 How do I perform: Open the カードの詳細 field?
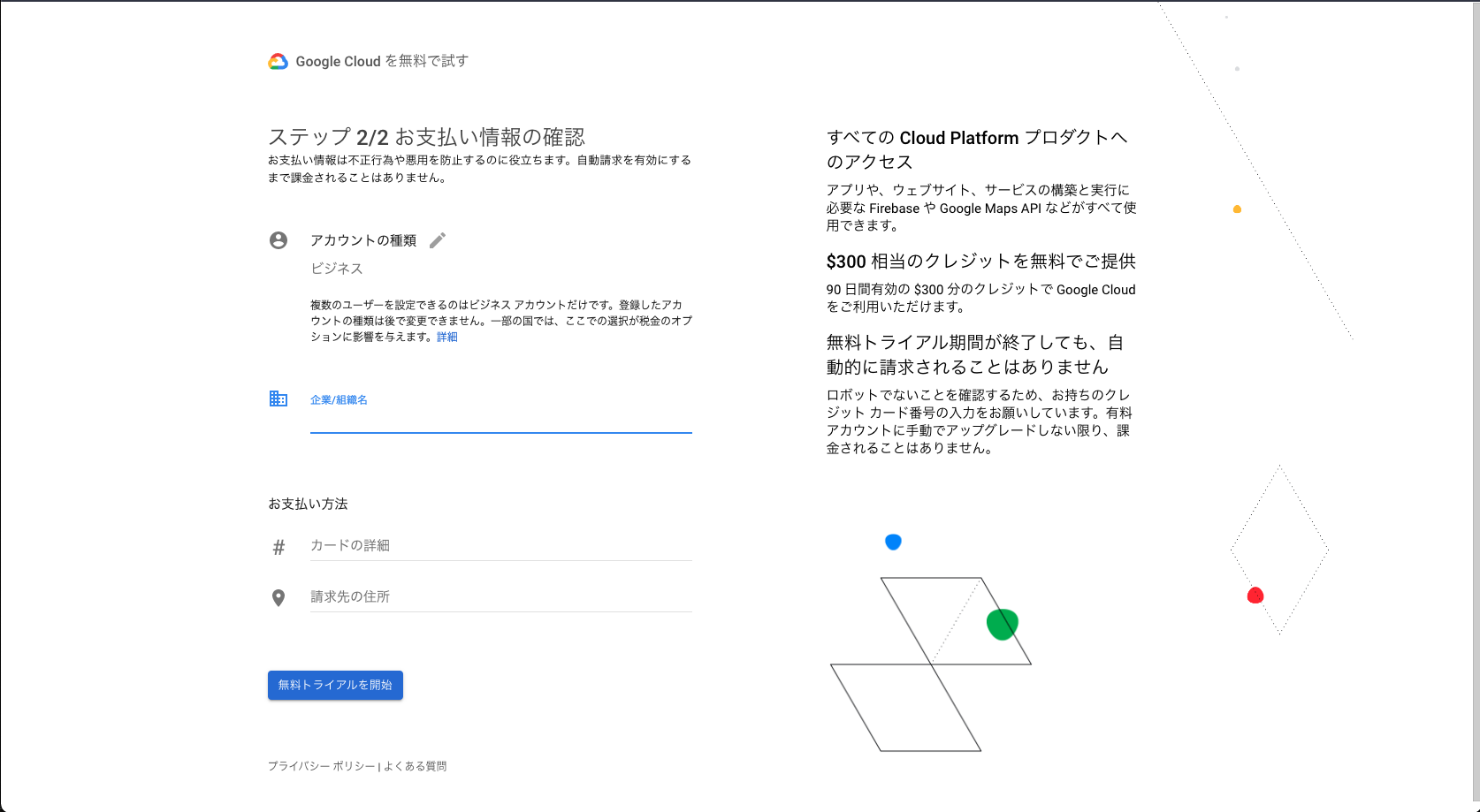501,546
